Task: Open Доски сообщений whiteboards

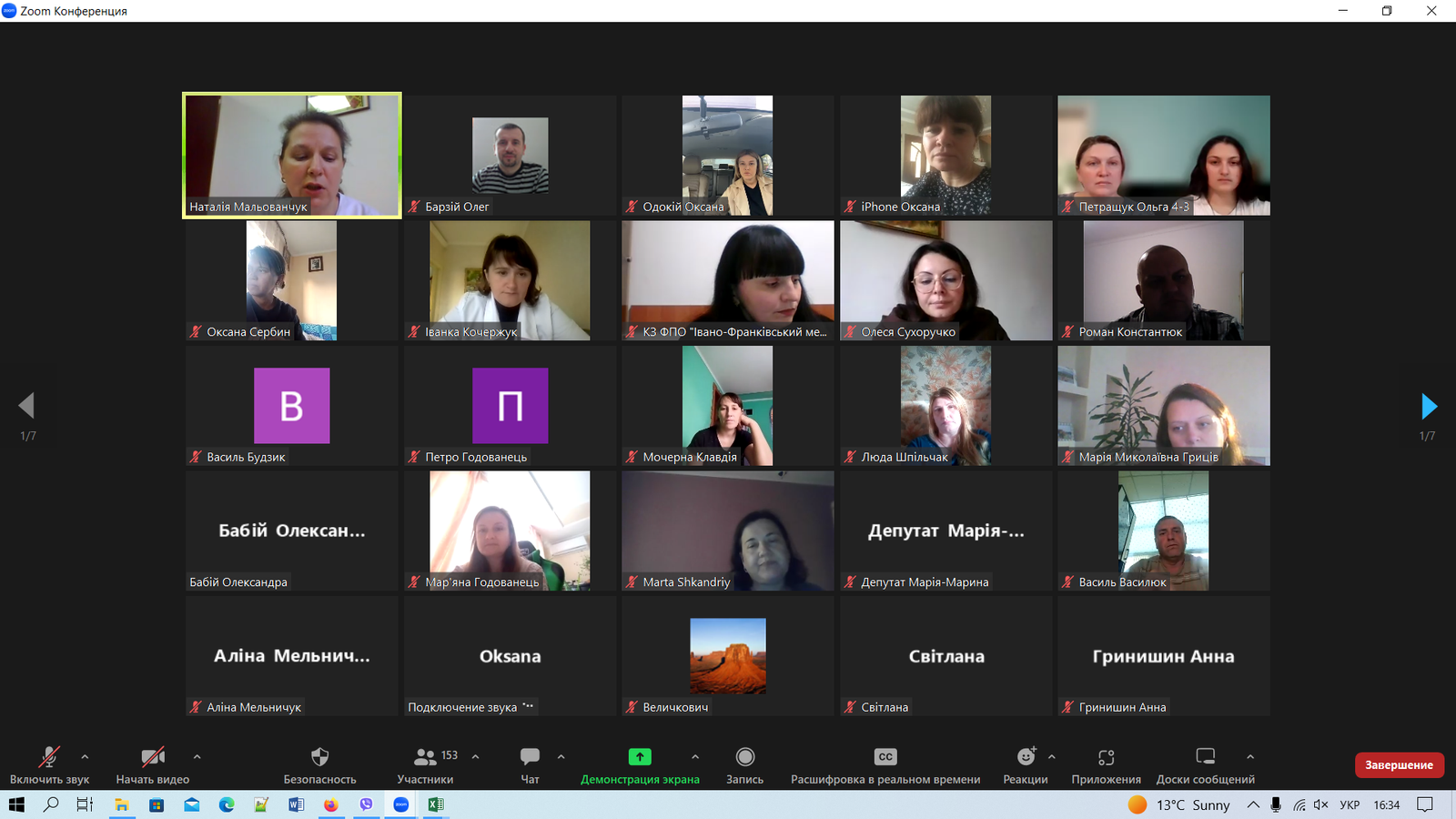Action: (1205, 757)
